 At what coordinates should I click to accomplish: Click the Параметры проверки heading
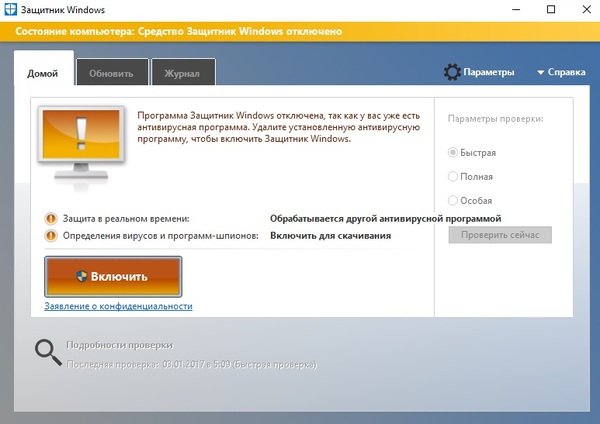[496, 119]
